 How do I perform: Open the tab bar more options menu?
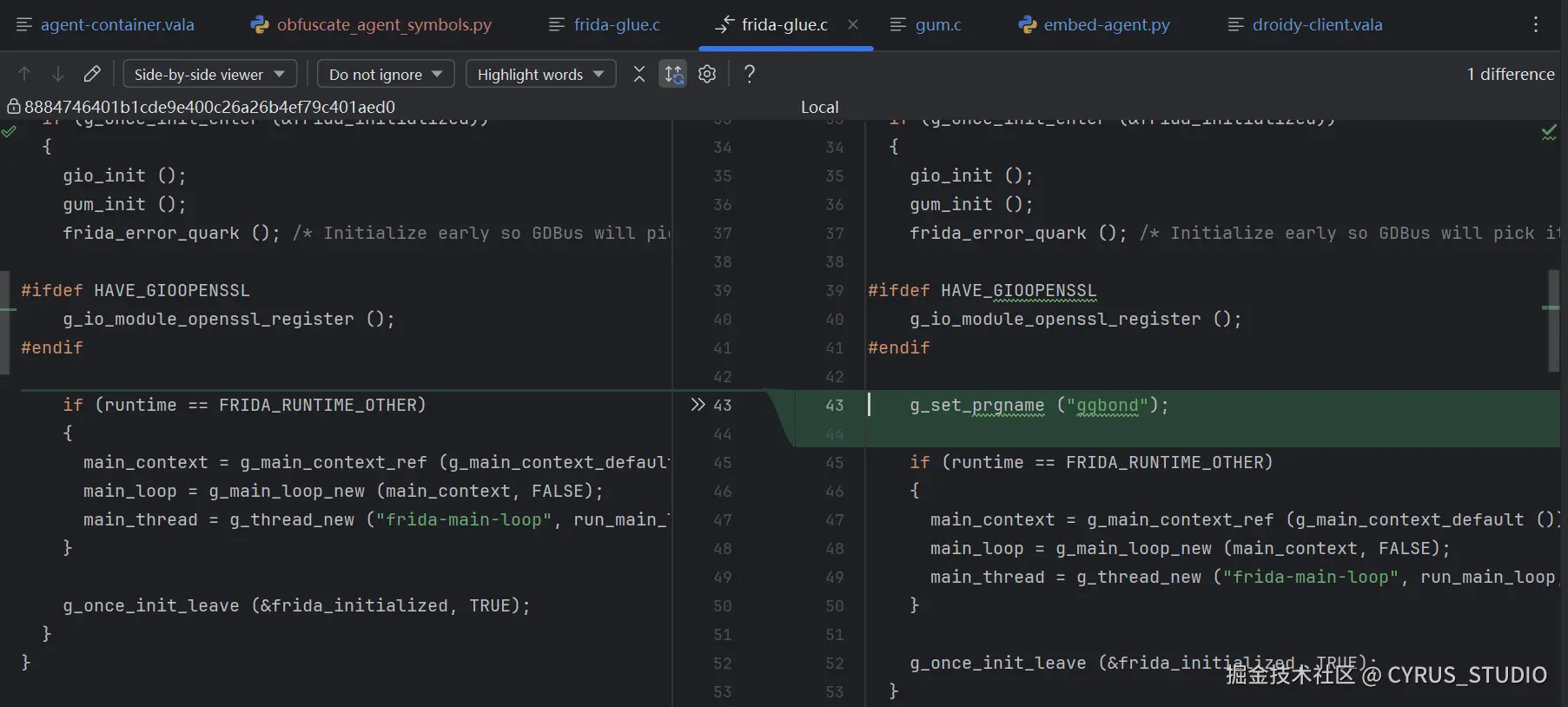(x=1536, y=24)
